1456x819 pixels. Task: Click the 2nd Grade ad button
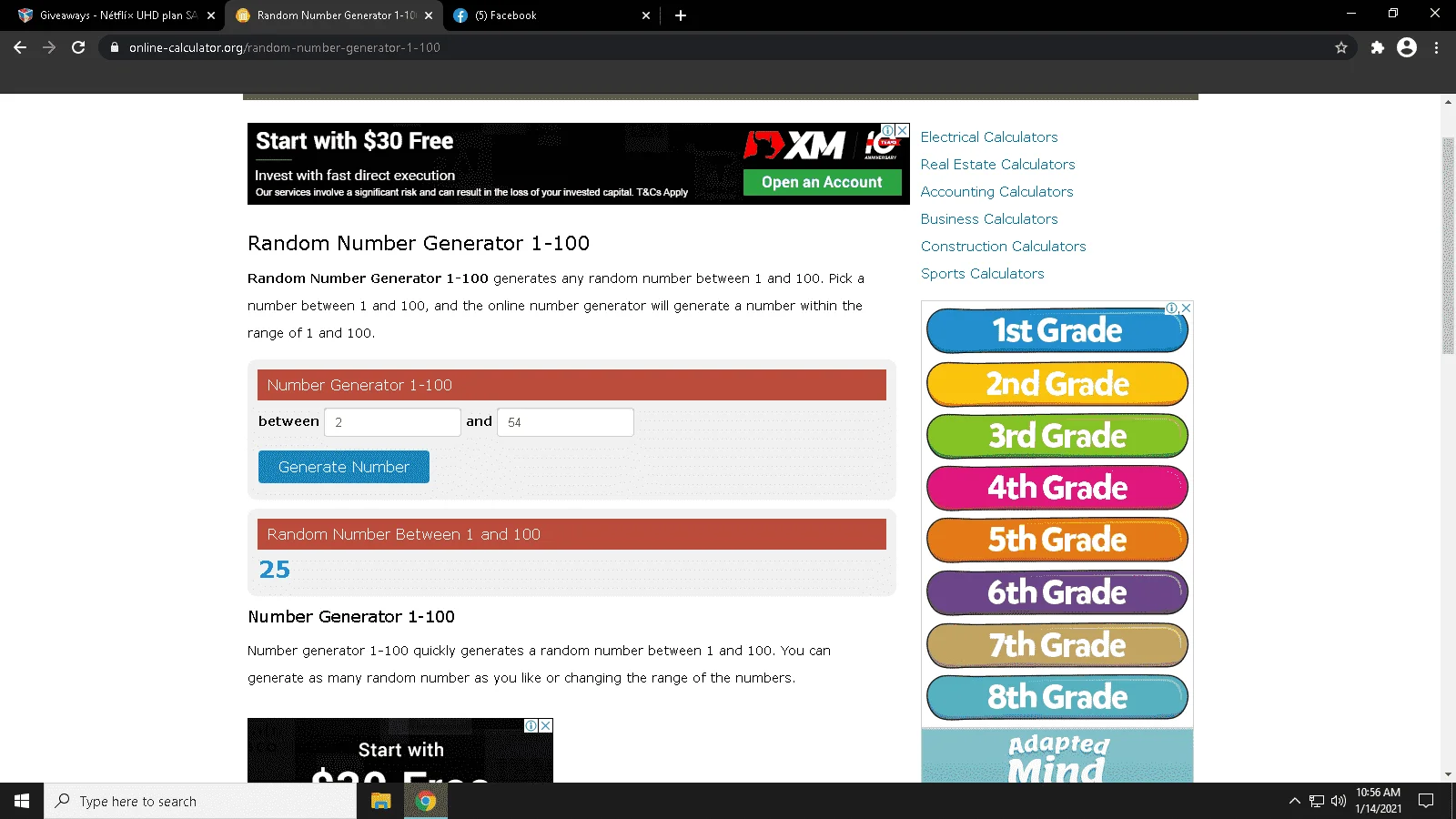coord(1057,384)
